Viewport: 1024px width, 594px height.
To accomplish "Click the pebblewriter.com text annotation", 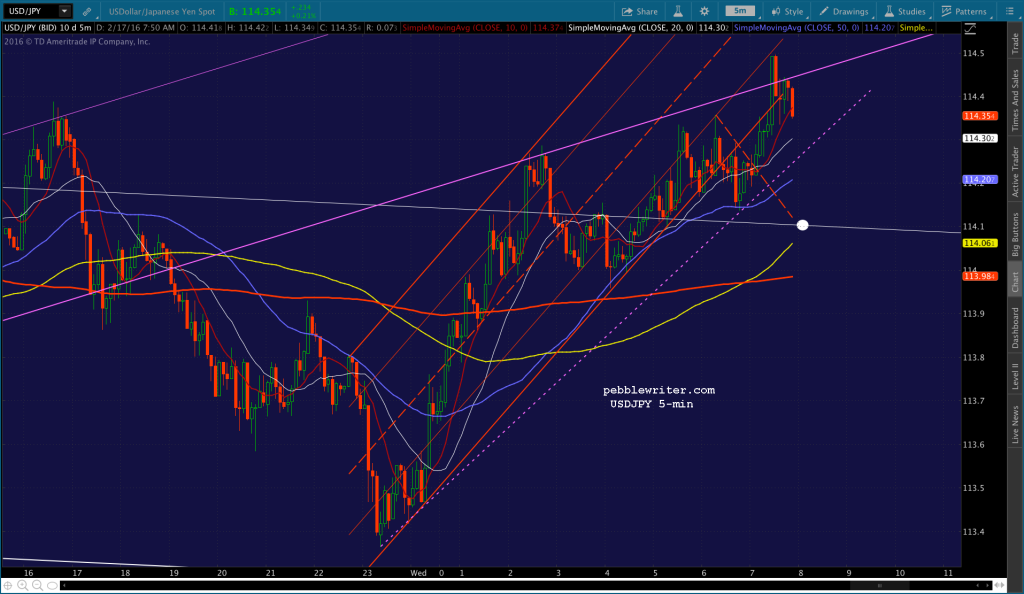I will click(x=659, y=390).
